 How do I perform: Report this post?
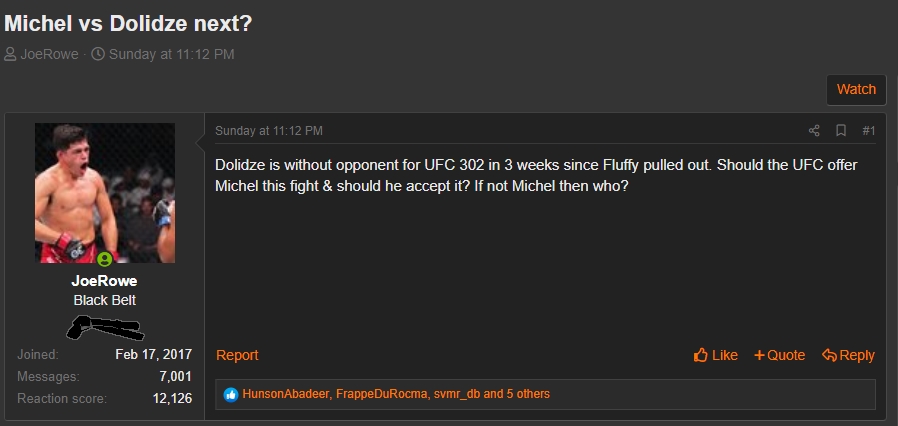pos(237,355)
